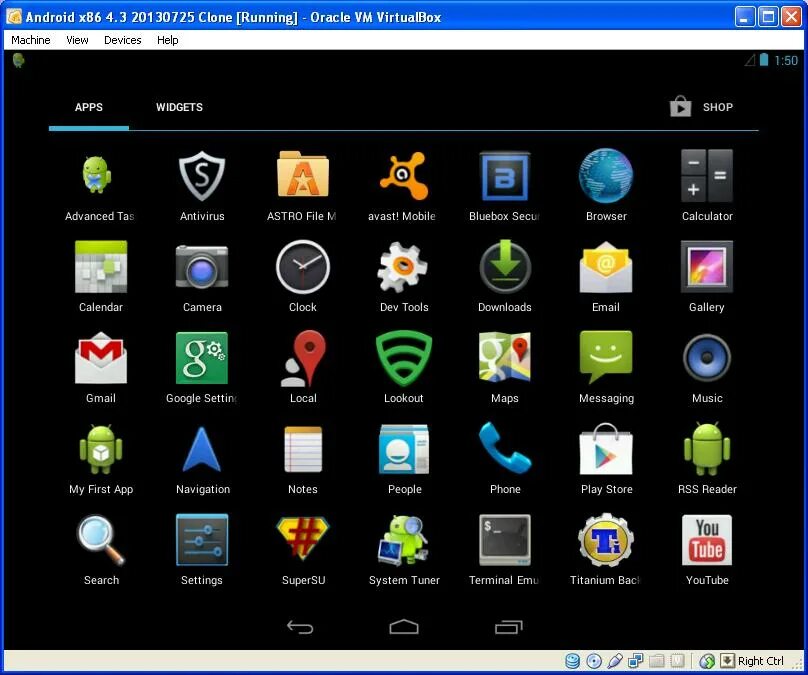
Task: Open the Devices menu
Action: tap(123, 40)
